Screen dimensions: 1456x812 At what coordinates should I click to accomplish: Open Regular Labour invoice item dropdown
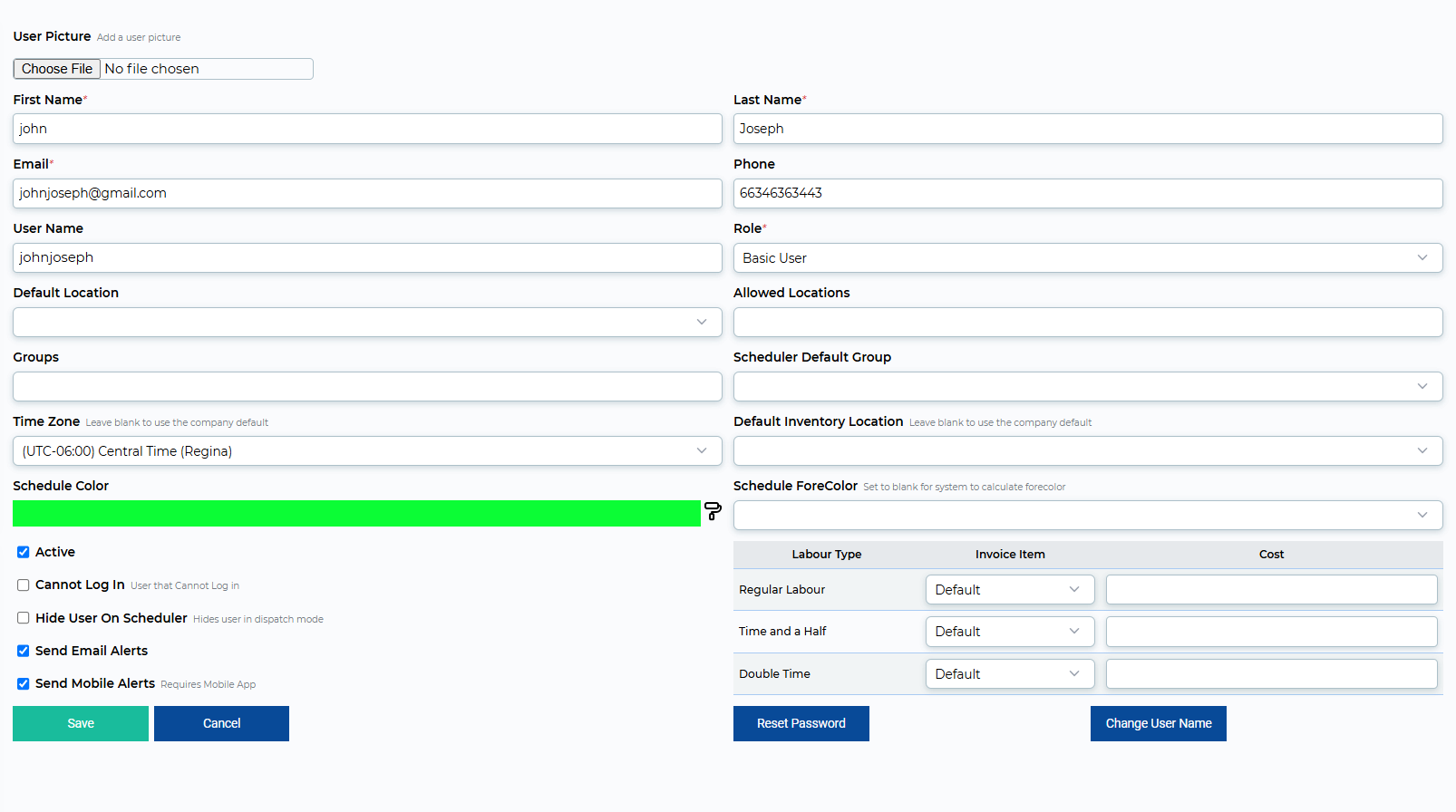1010,590
